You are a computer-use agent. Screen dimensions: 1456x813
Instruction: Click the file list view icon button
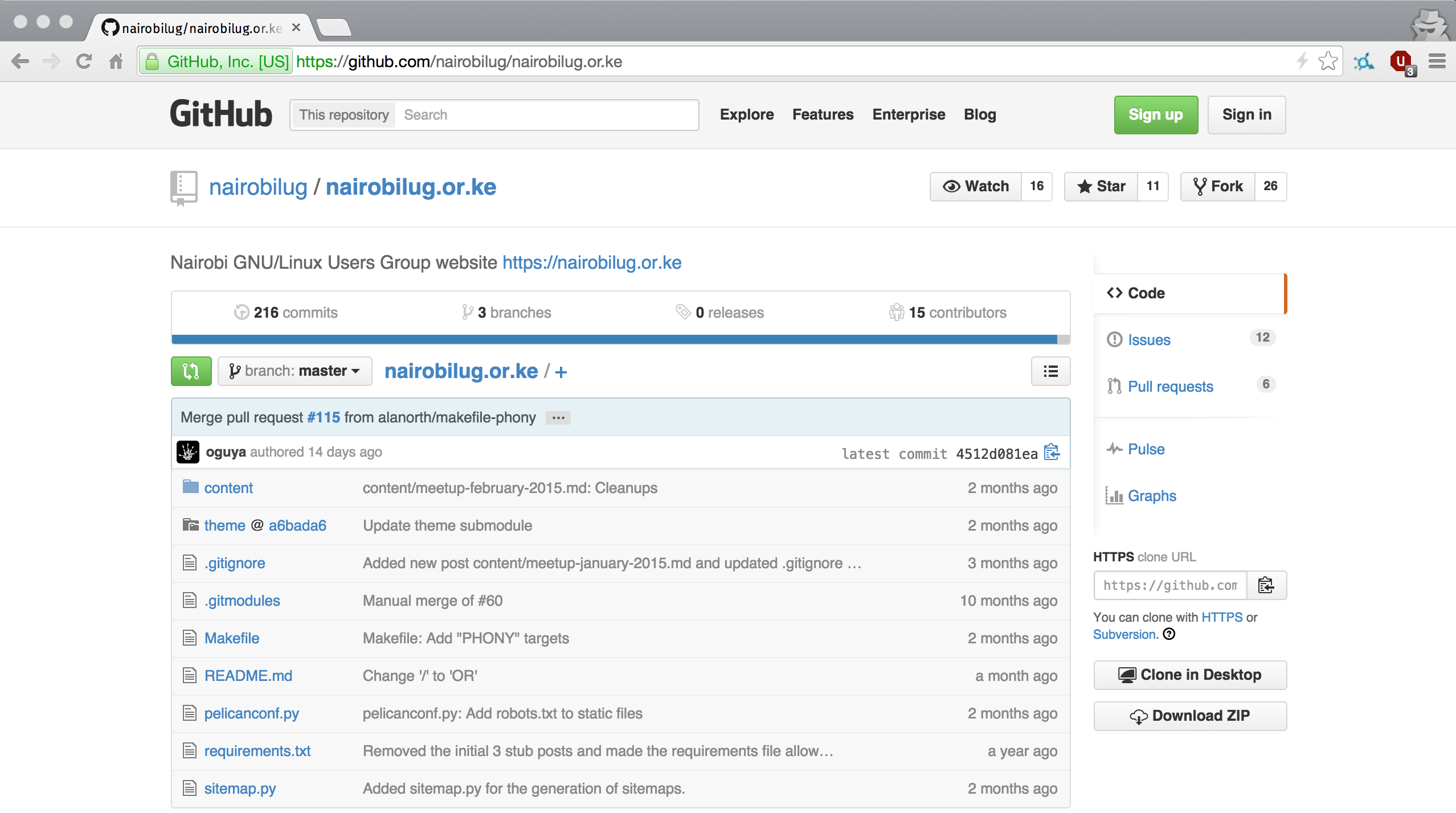pos(1050,371)
